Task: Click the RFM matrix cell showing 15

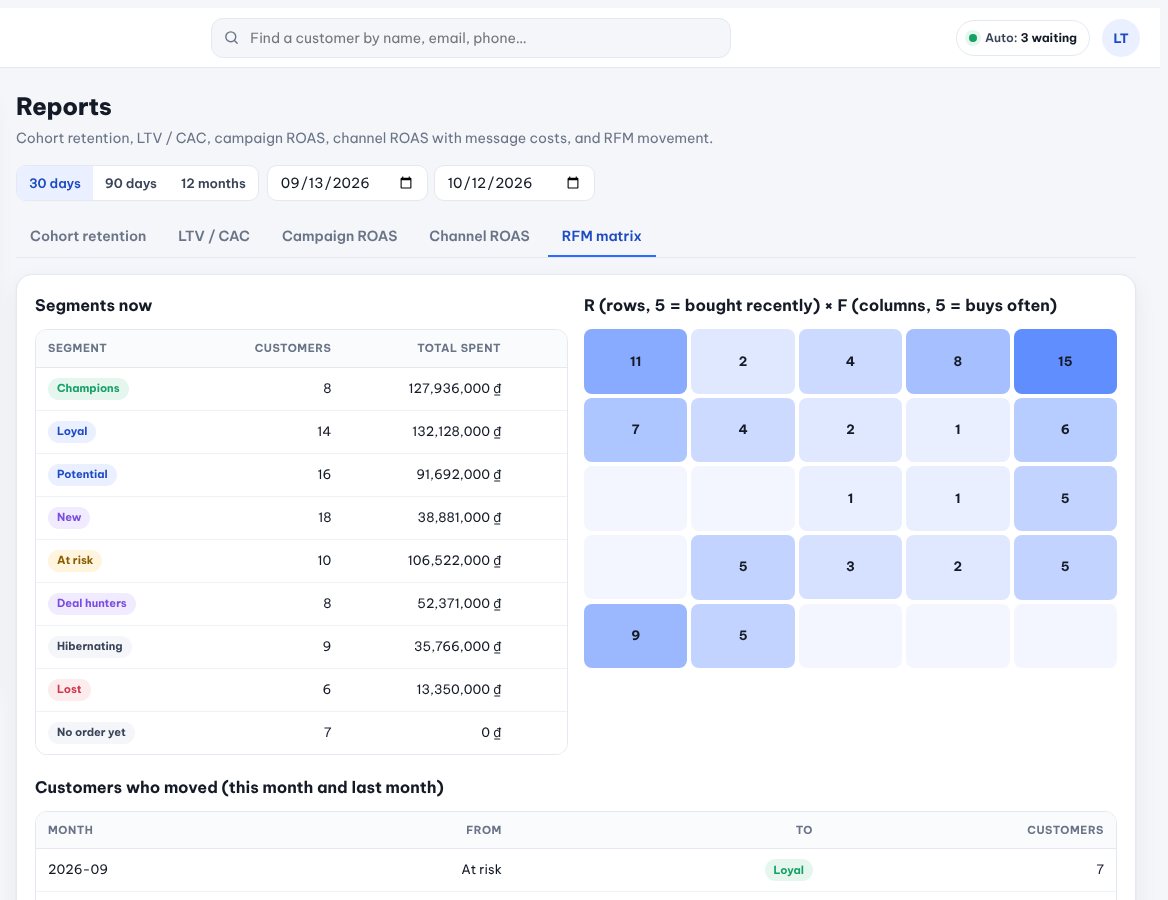Action: pyautogui.click(x=1065, y=361)
